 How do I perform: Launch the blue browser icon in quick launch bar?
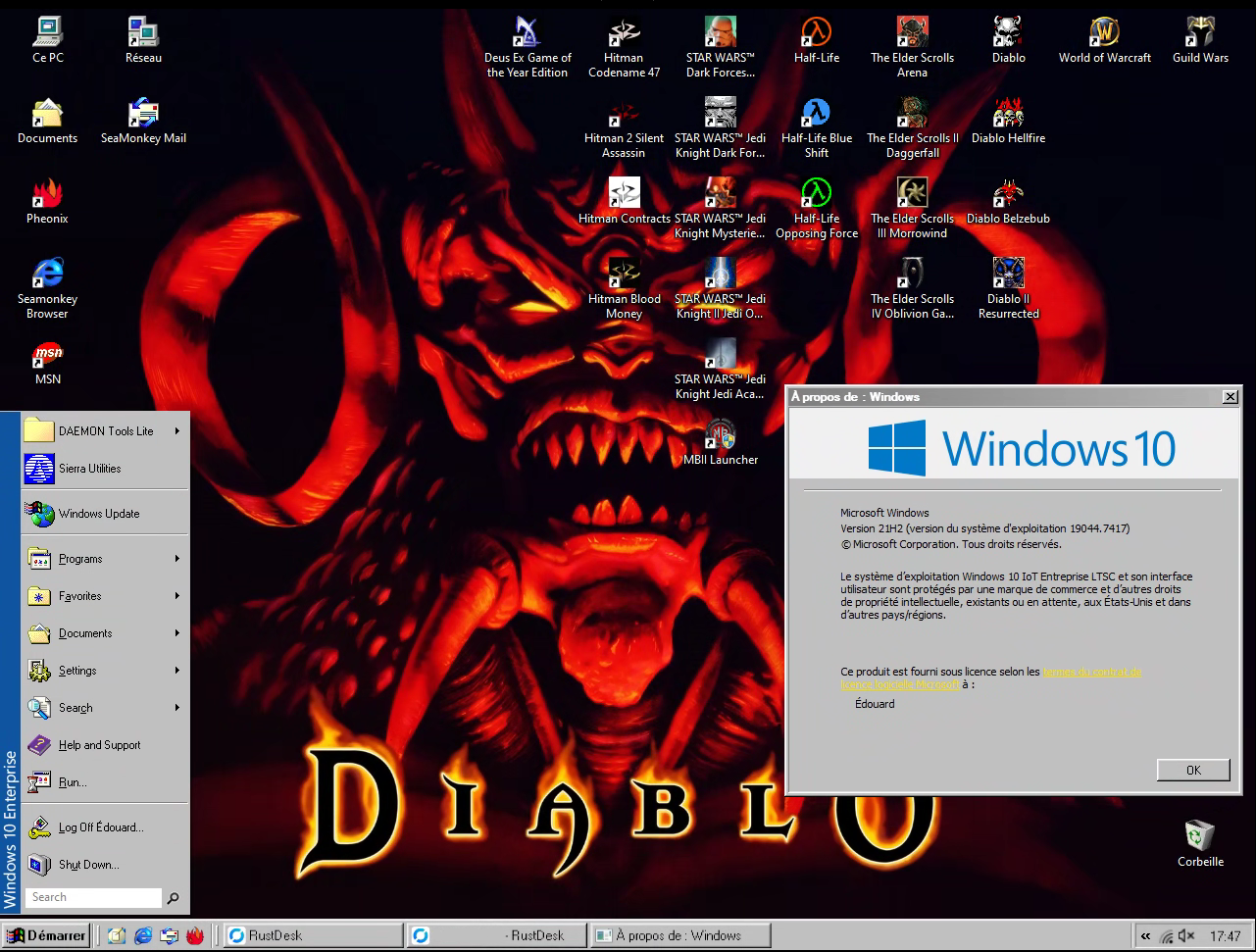tap(143, 935)
